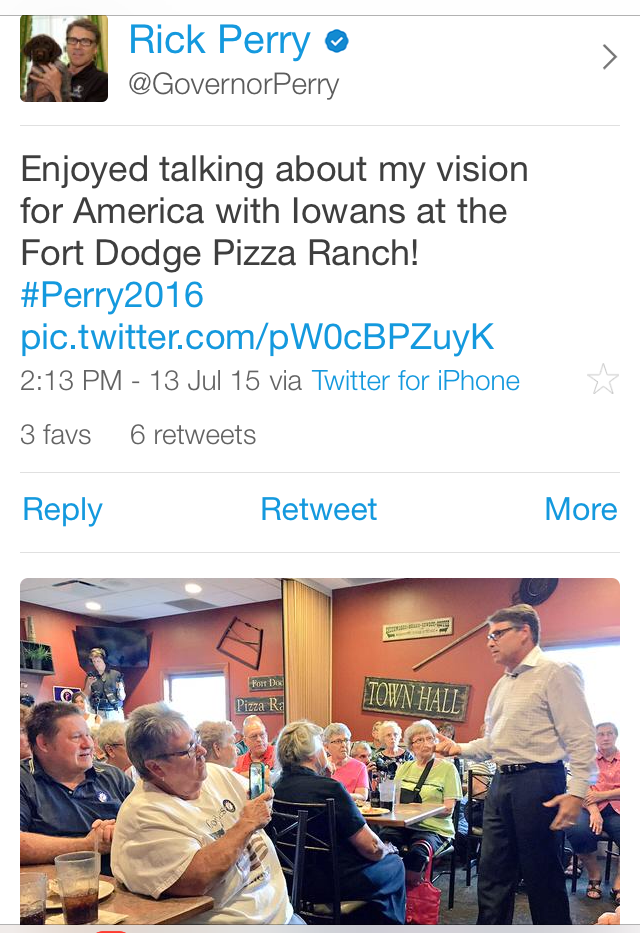Tap the star icon to favorite tweet

603,380
